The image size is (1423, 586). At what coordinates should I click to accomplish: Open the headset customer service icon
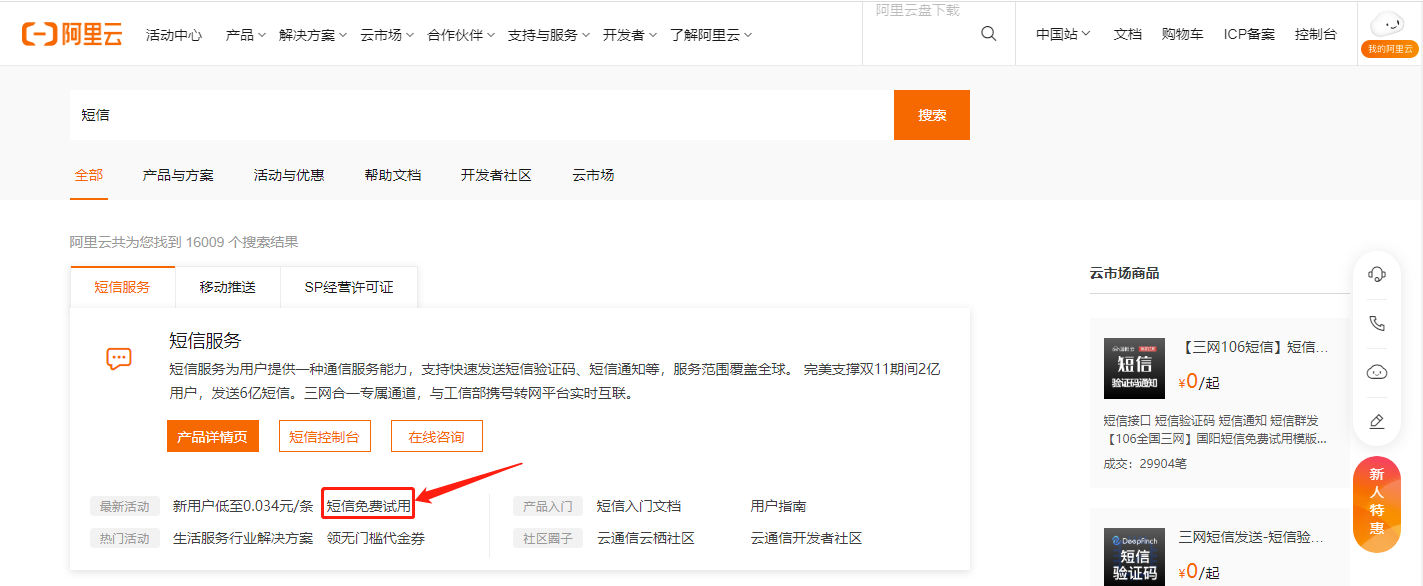pos(1376,274)
